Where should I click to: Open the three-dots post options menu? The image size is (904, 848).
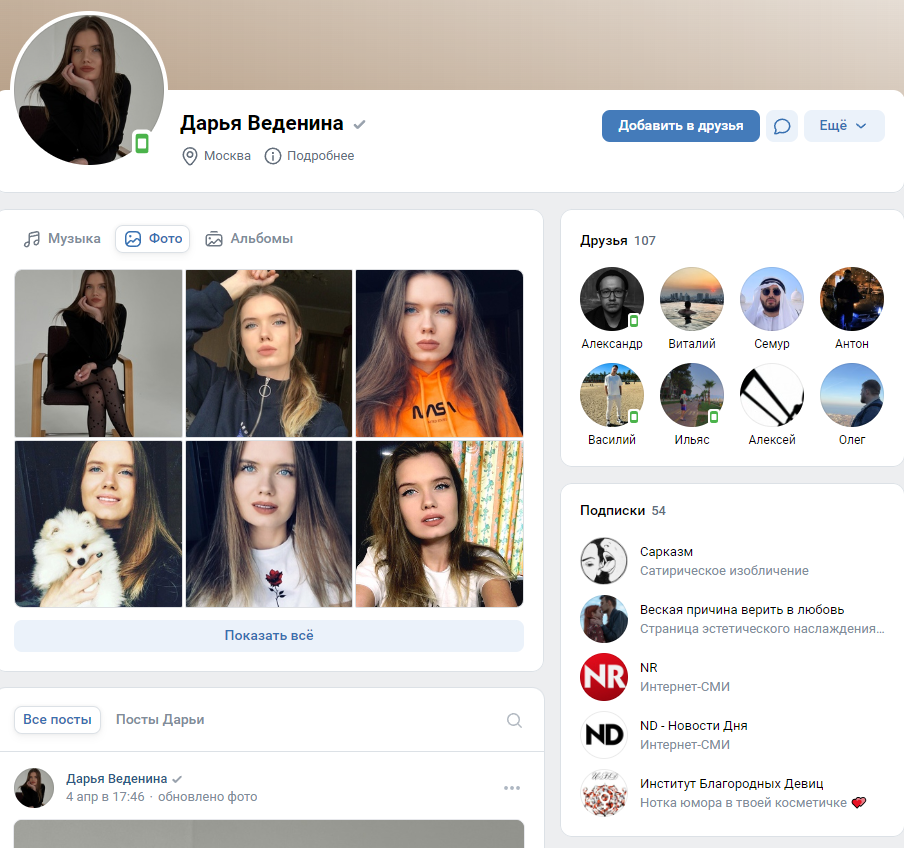tap(512, 787)
